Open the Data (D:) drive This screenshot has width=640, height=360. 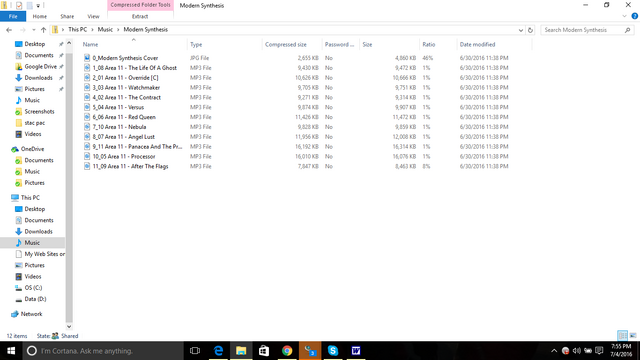pyautogui.click(x=35, y=299)
